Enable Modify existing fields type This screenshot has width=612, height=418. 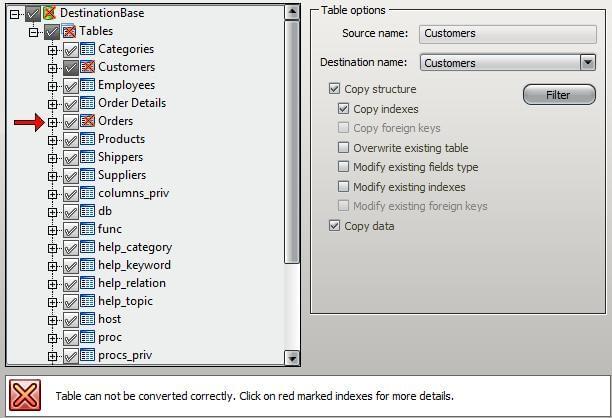pyautogui.click(x=343, y=167)
